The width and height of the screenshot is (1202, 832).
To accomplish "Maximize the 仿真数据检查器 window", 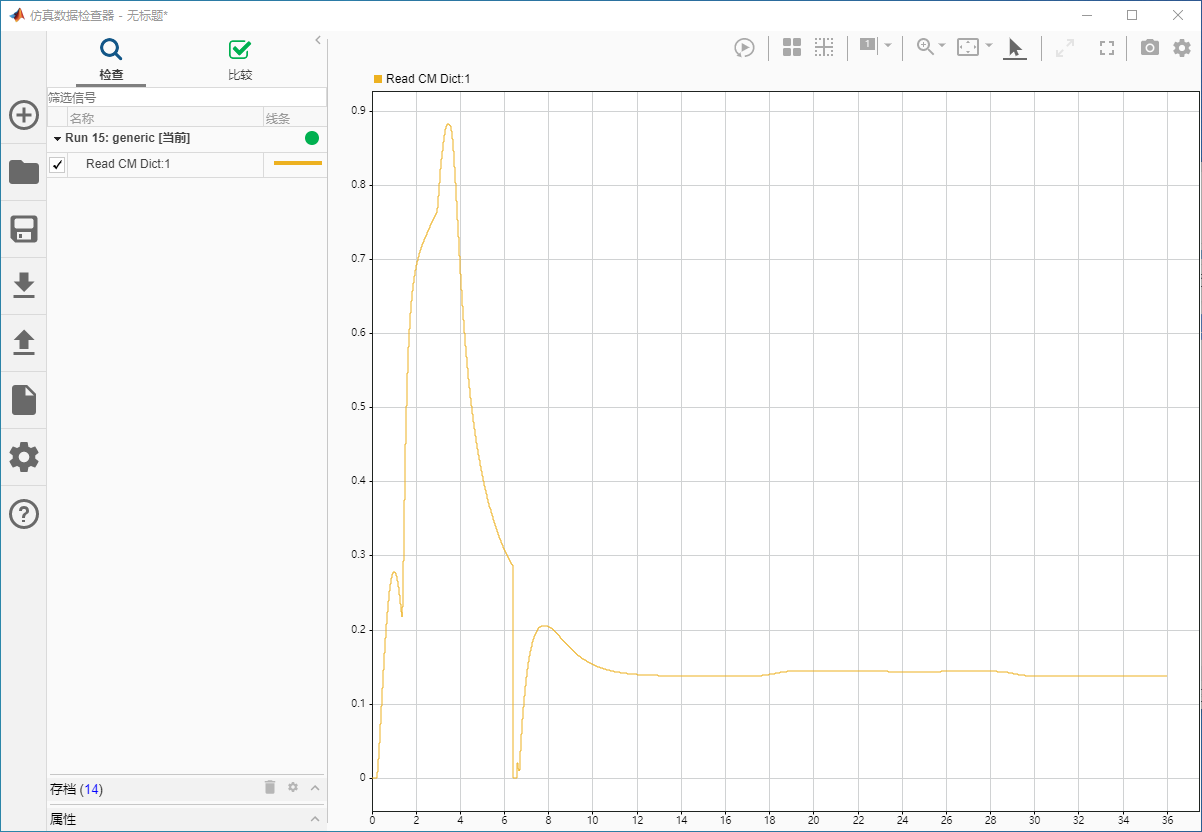I will point(1132,15).
